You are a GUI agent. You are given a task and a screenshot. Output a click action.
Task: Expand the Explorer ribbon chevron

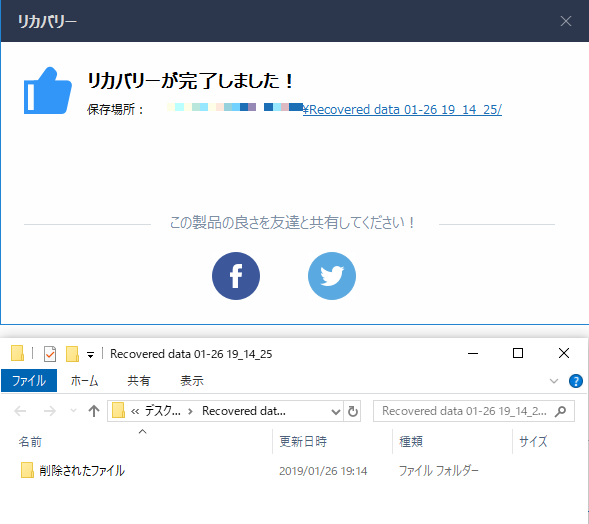554,381
